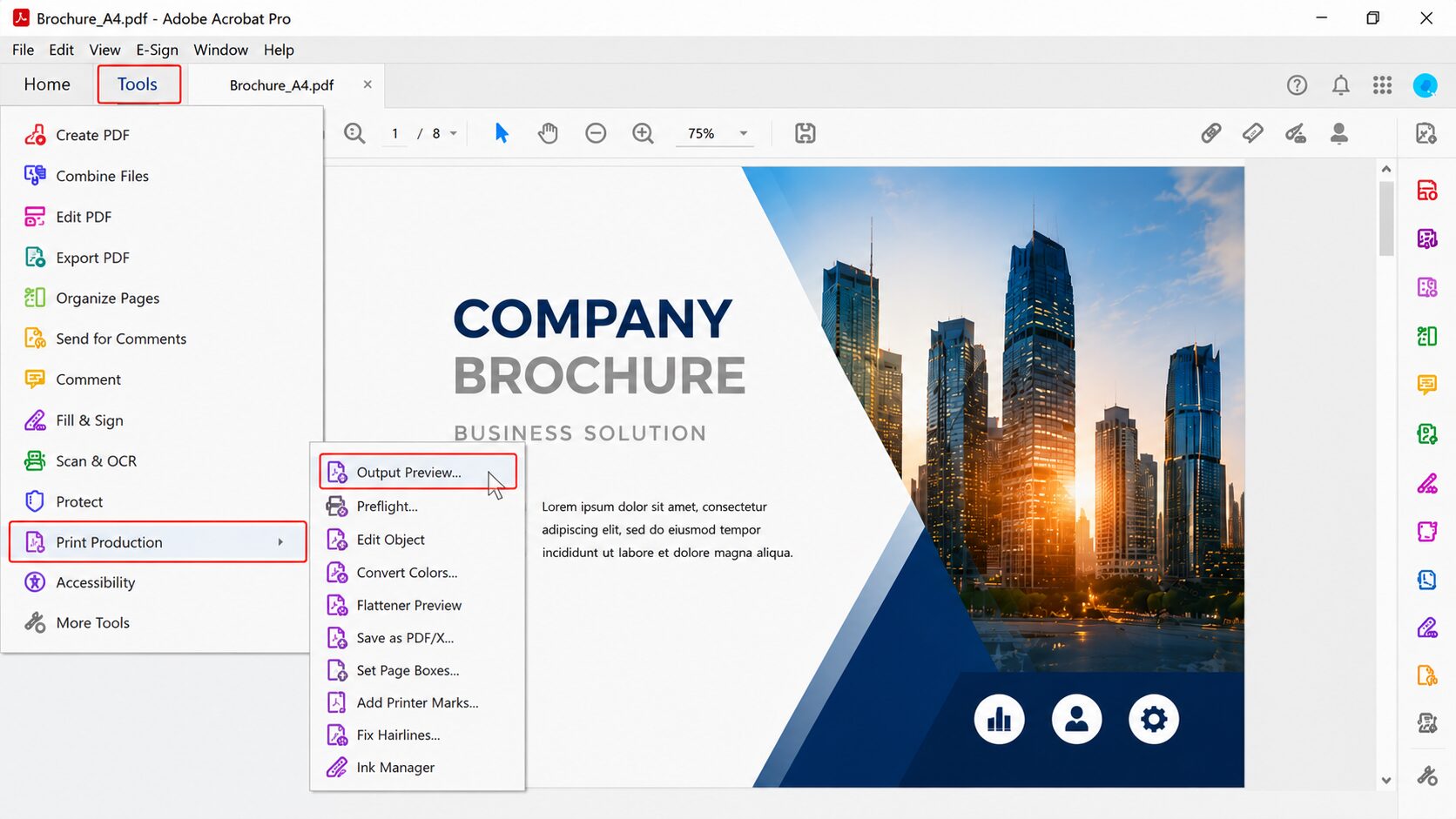Zoom out with the minus button
Viewport: 1456px width, 819px height.
tap(596, 133)
